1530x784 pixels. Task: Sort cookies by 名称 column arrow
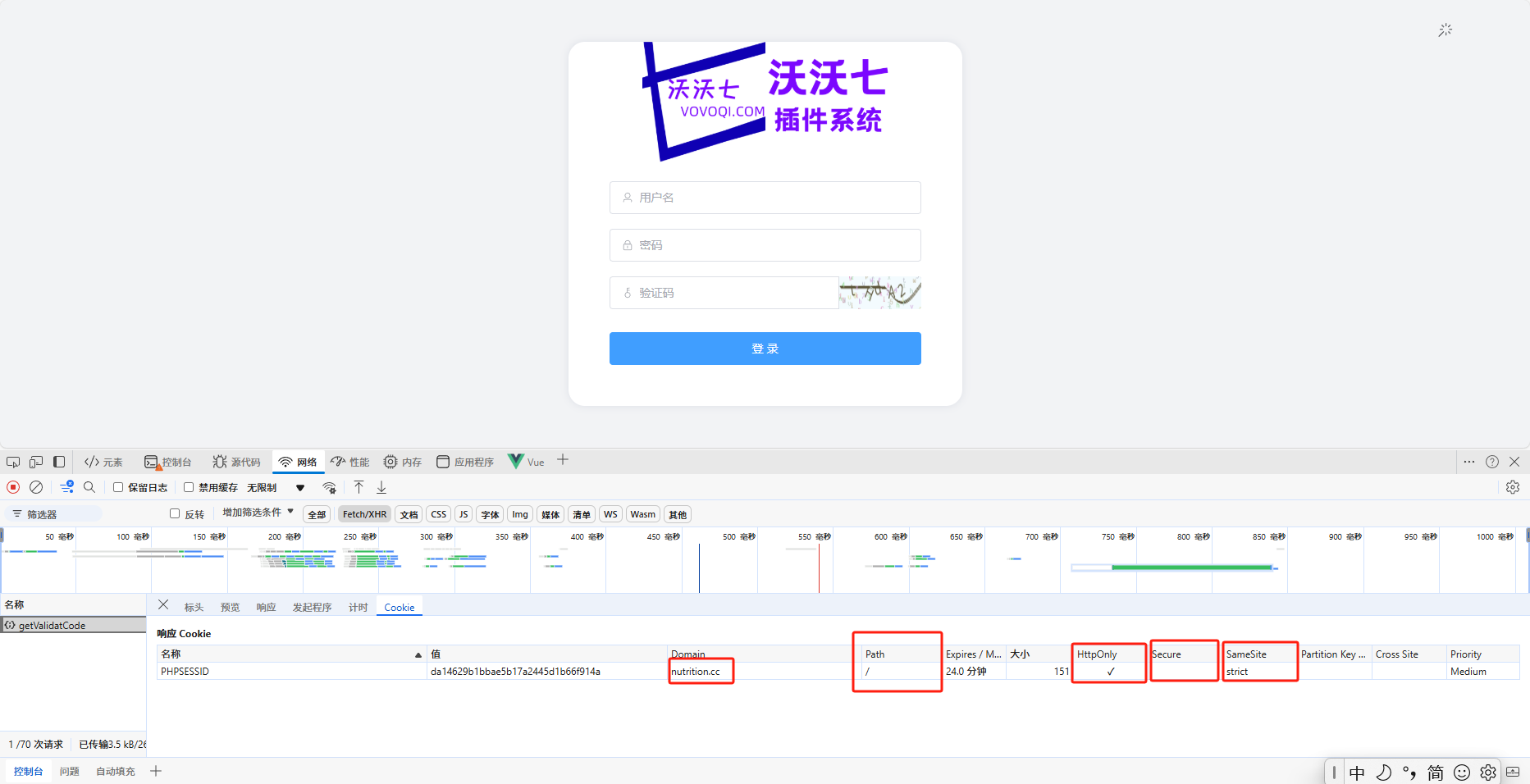418,654
